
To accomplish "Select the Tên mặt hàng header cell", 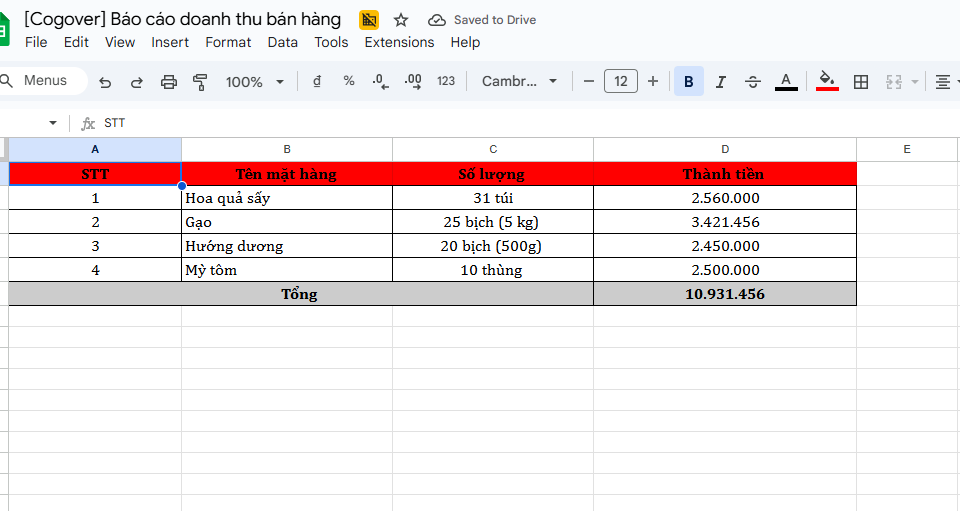I will [x=287, y=174].
